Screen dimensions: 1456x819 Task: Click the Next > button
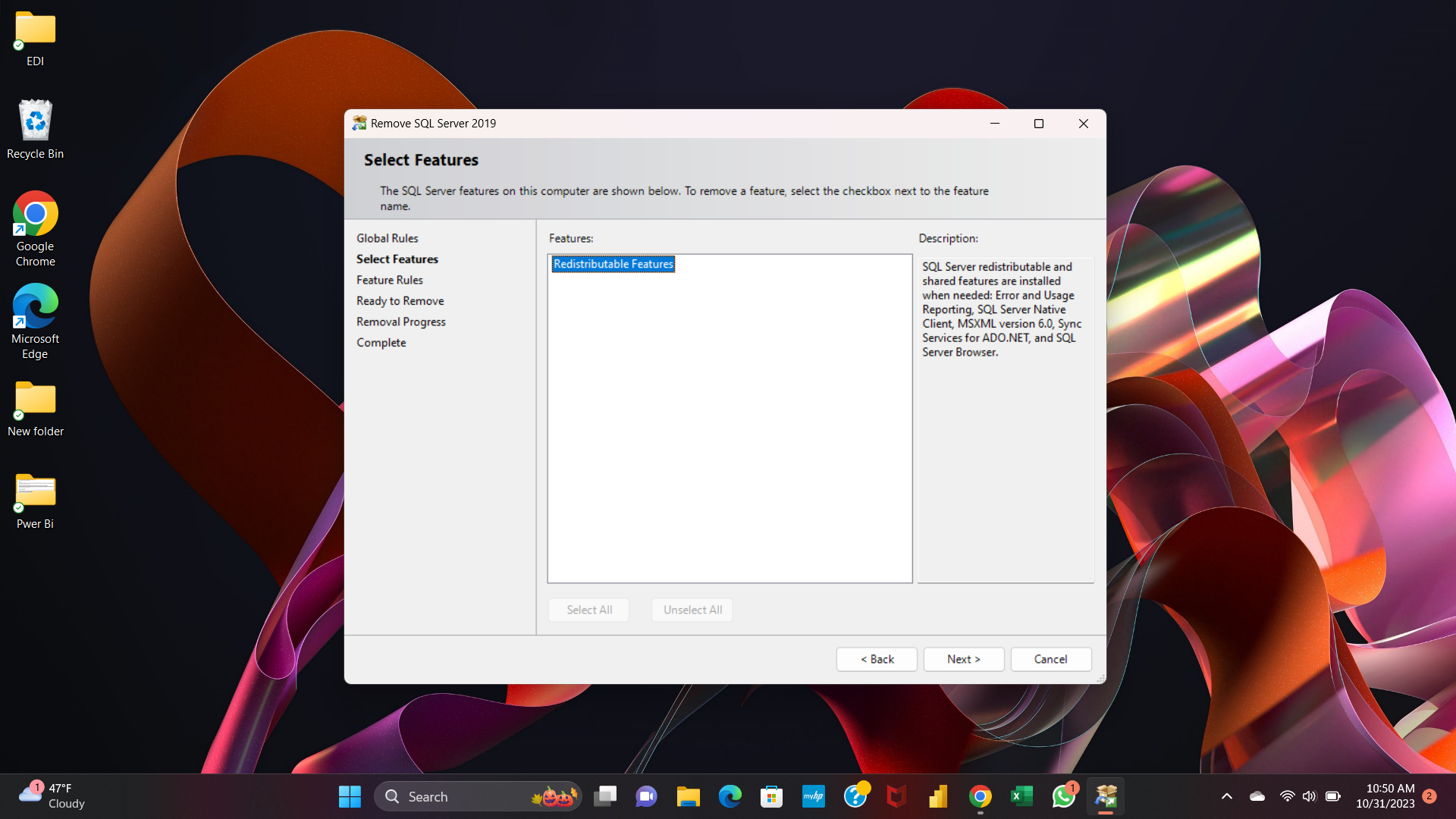[963, 659]
